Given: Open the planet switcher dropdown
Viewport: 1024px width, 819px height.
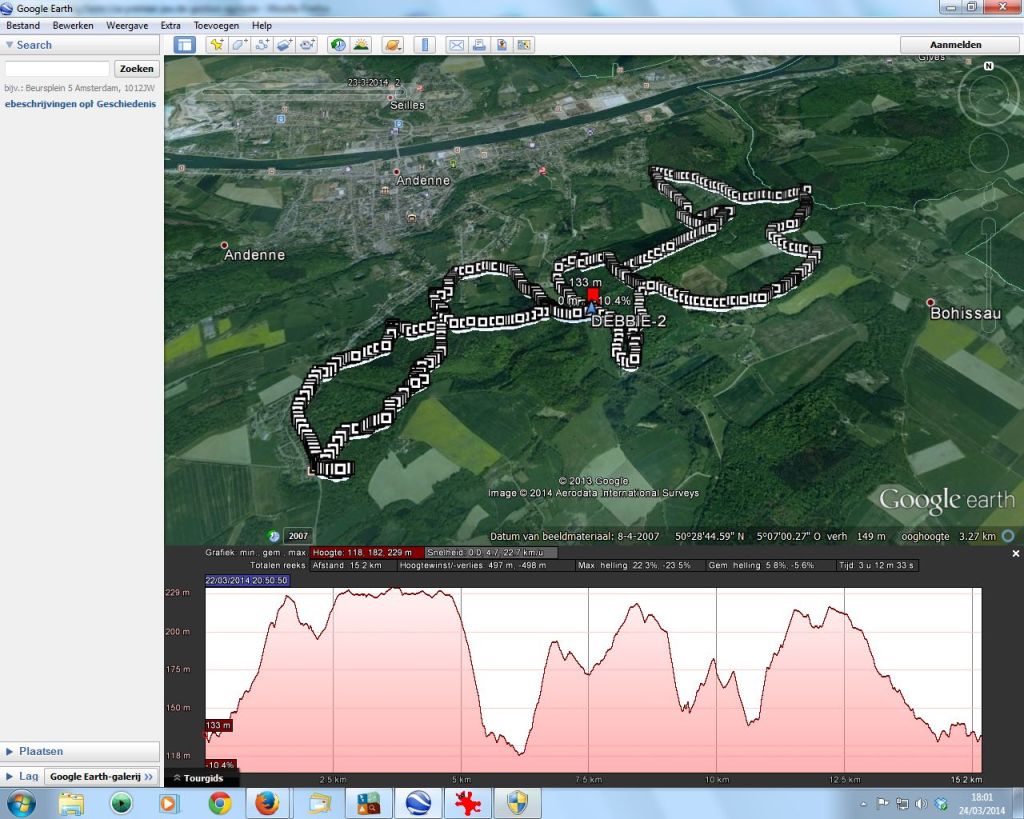Looking at the screenshot, I should 393,45.
